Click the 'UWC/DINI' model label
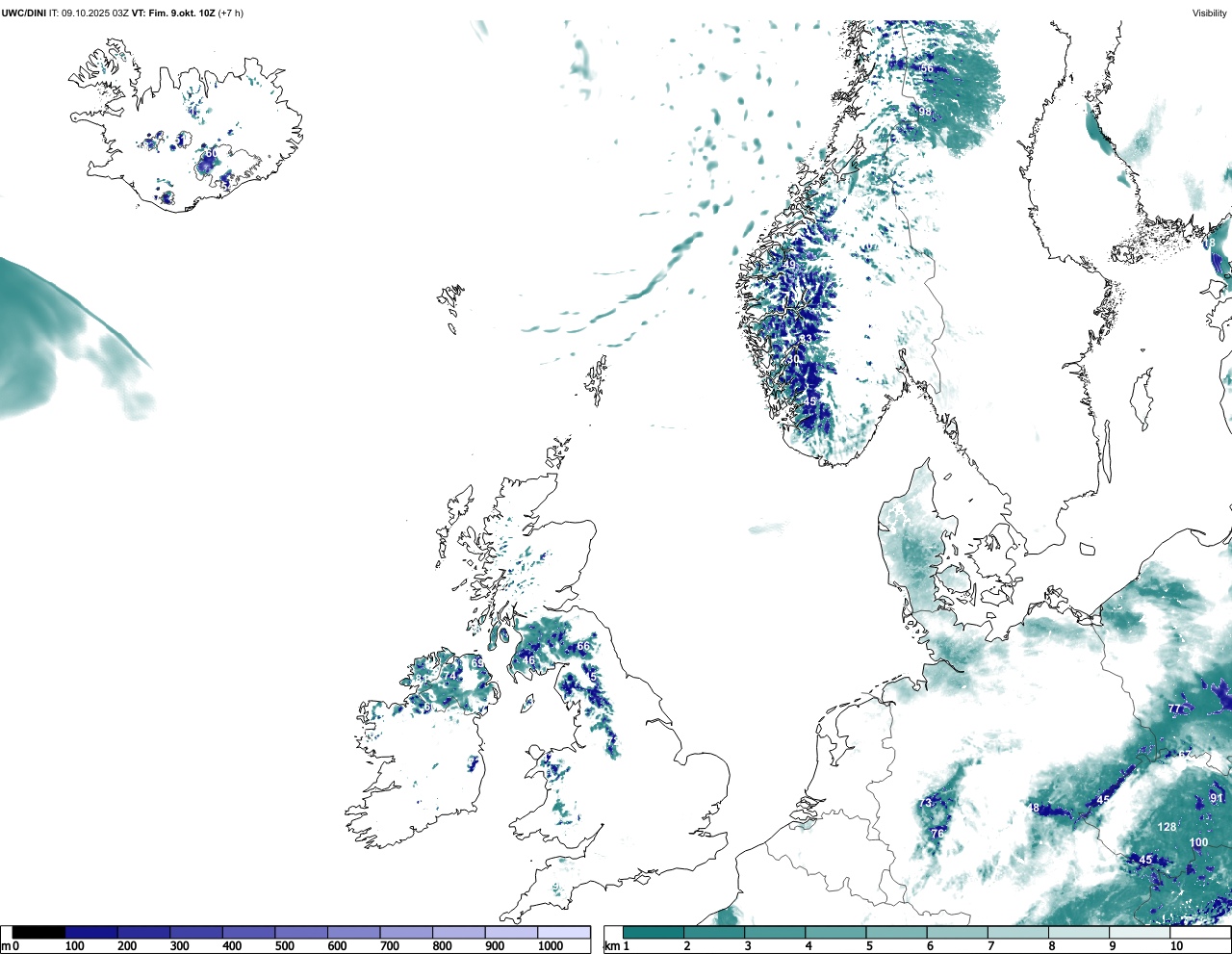 [x=24, y=13]
